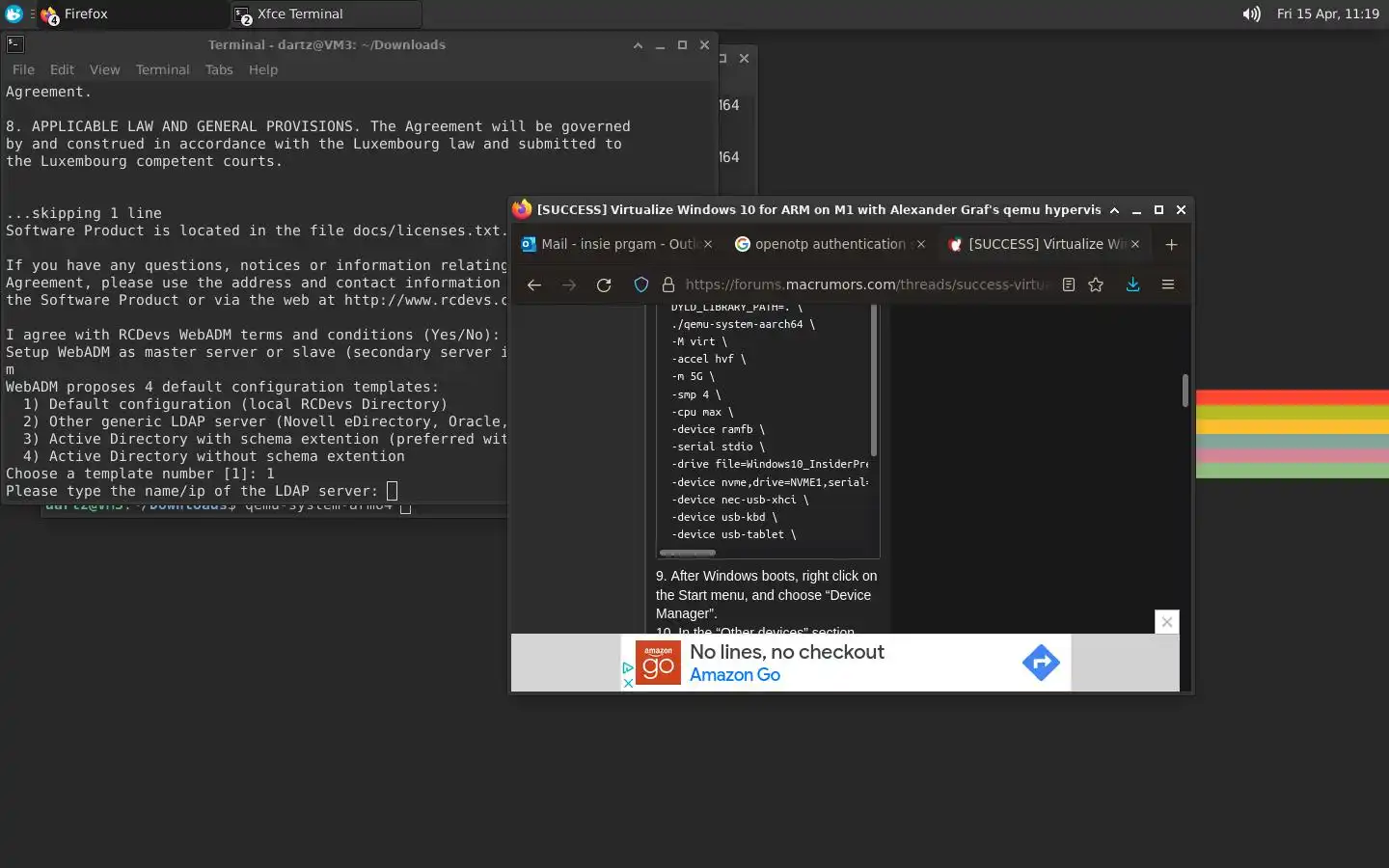Image resolution: width=1389 pixels, height=868 pixels.
Task: Click the Firefox page vertical scrollbar
Action: click(x=1185, y=391)
